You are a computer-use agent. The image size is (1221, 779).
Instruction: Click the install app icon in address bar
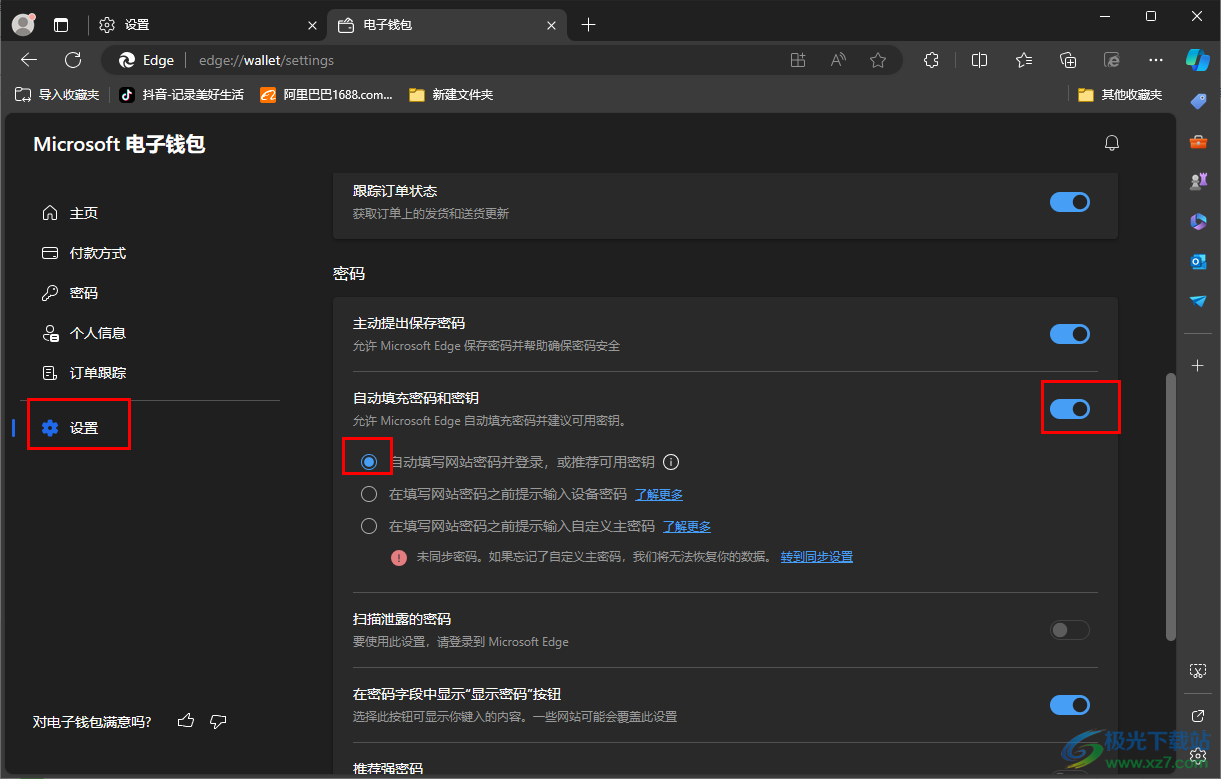pyautogui.click(x=798, y=60)
